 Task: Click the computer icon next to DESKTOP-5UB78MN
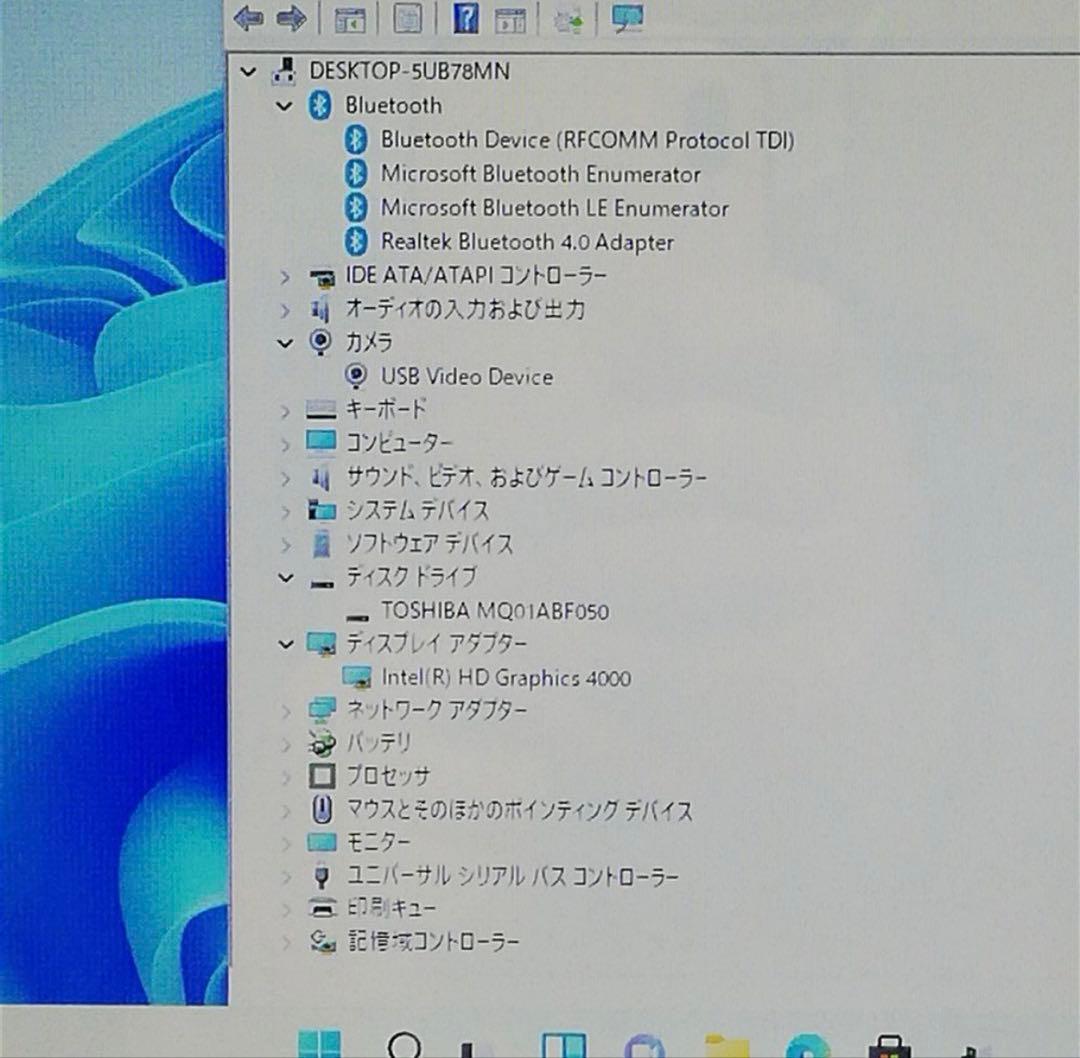pyautogui.click(x=283, y=71)
